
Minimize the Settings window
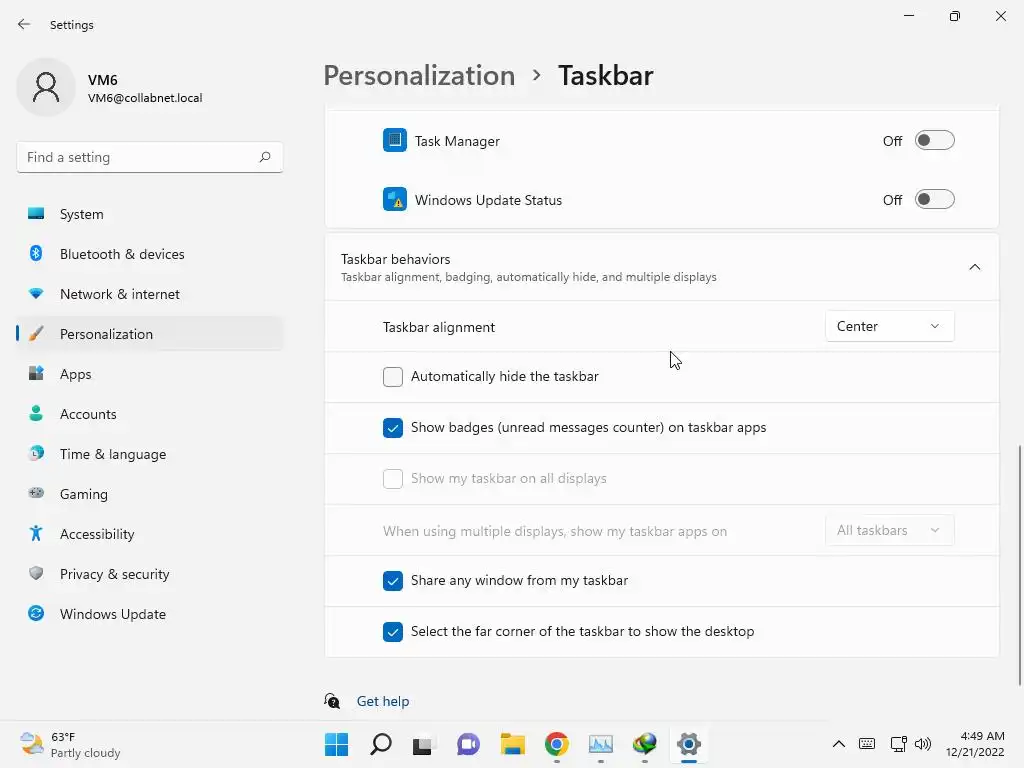908,16
